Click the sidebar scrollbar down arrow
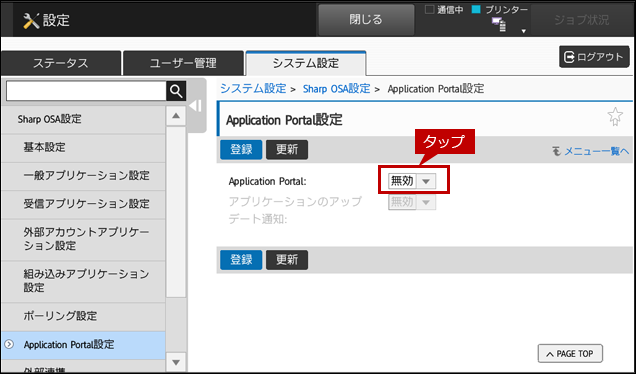 pos(176,362)
